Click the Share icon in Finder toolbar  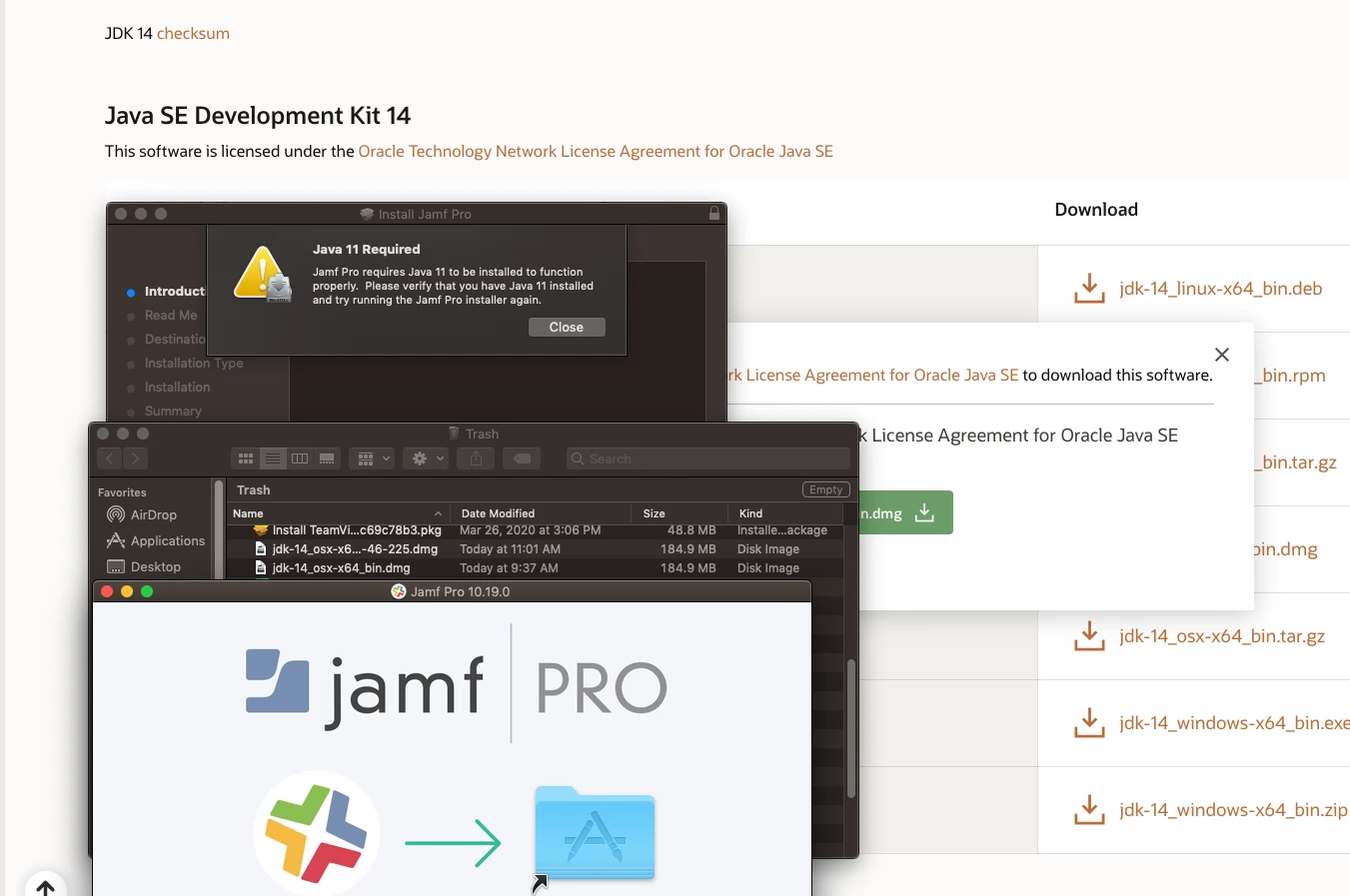[477, 458]
